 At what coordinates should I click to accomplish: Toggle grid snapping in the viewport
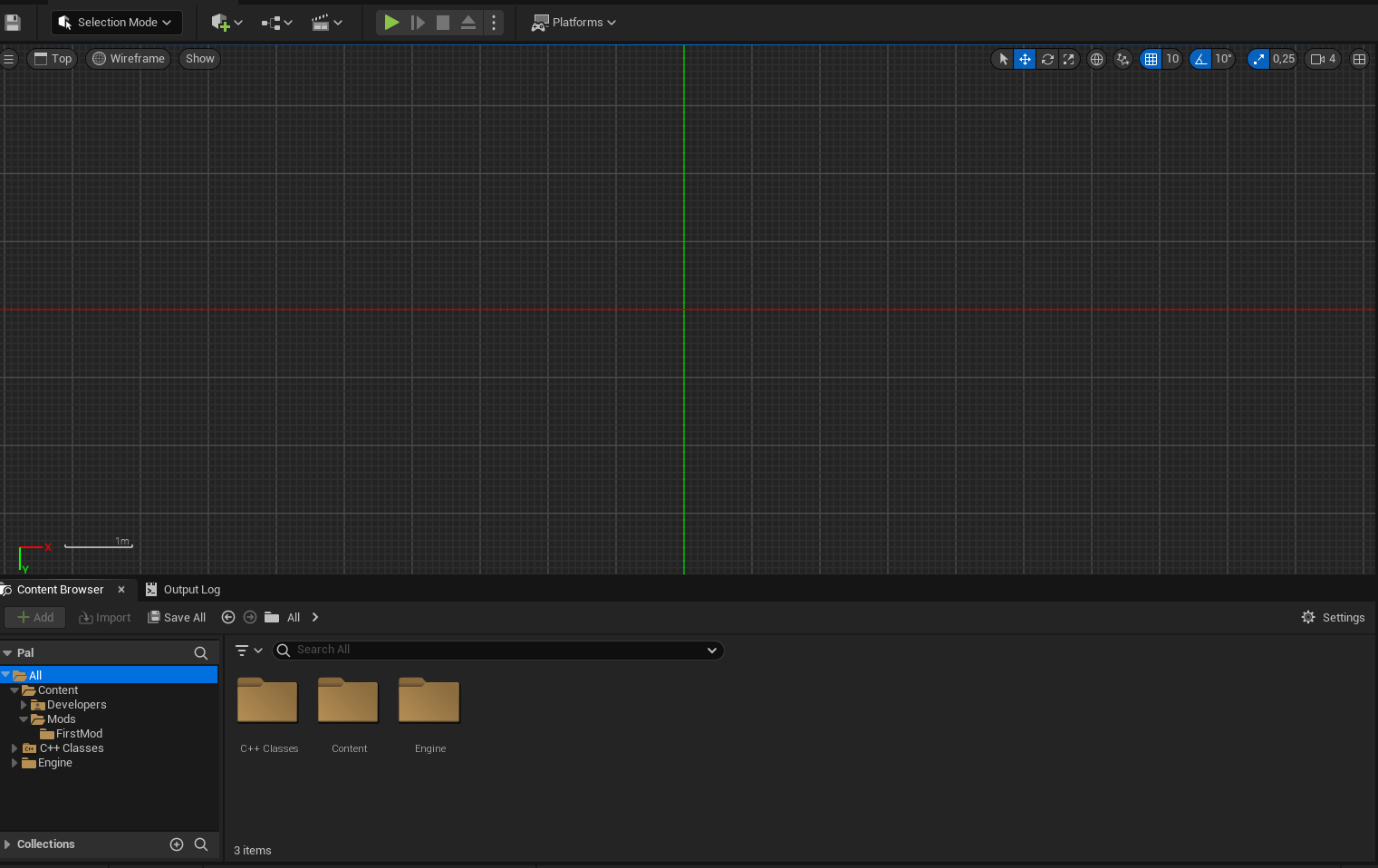(1151, 58)
